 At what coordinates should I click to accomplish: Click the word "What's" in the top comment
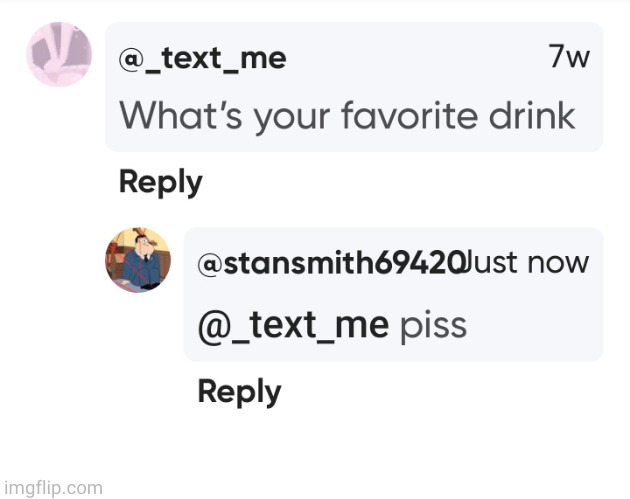coord(167,116)
